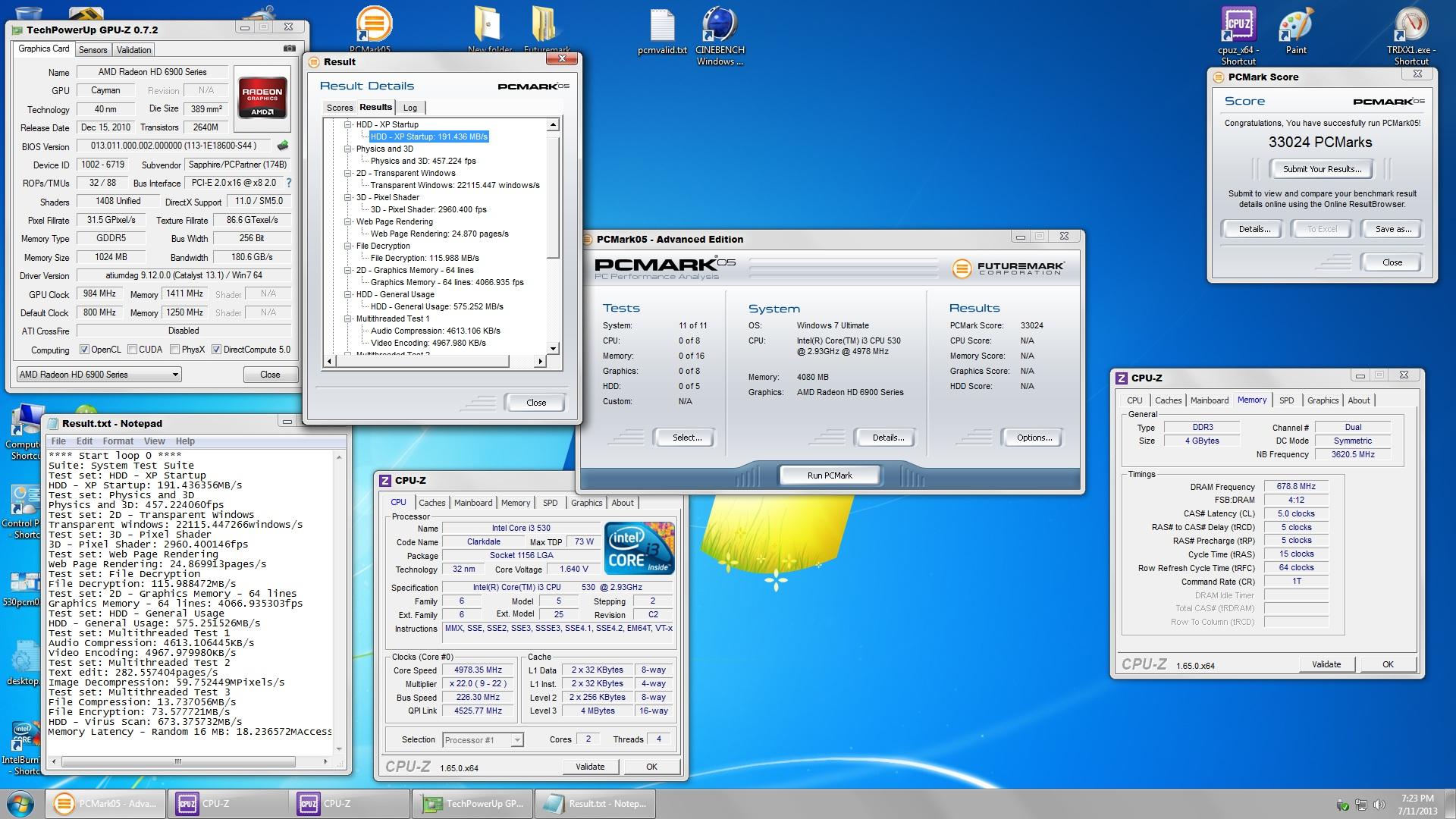Viewport: 1456px width, 819px height.
Task: Click the volume speaker tray icon
Action: pyautogui.click(x=1379, y=805)
